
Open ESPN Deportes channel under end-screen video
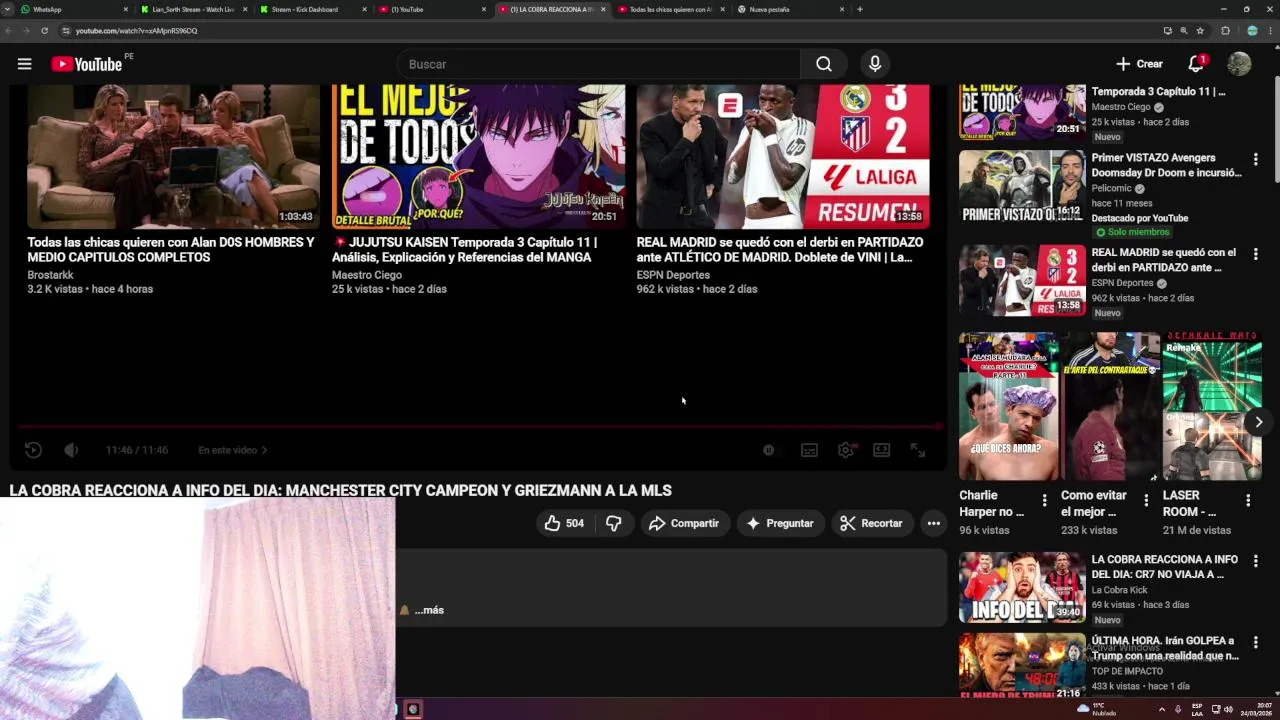(x=673, y=275)
